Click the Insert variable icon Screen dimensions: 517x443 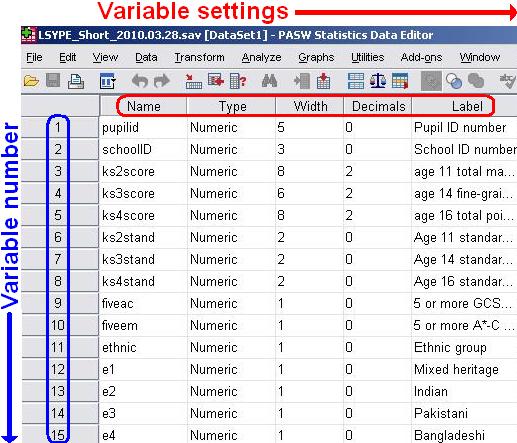(323, 81)
